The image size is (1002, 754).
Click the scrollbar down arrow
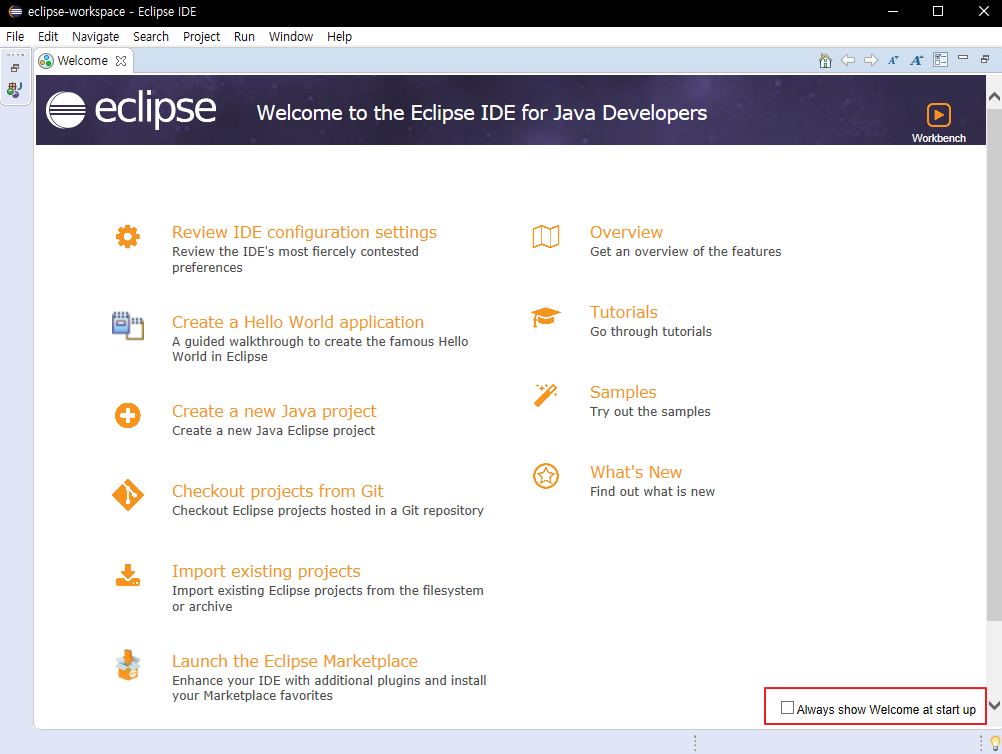click(994, 705)
